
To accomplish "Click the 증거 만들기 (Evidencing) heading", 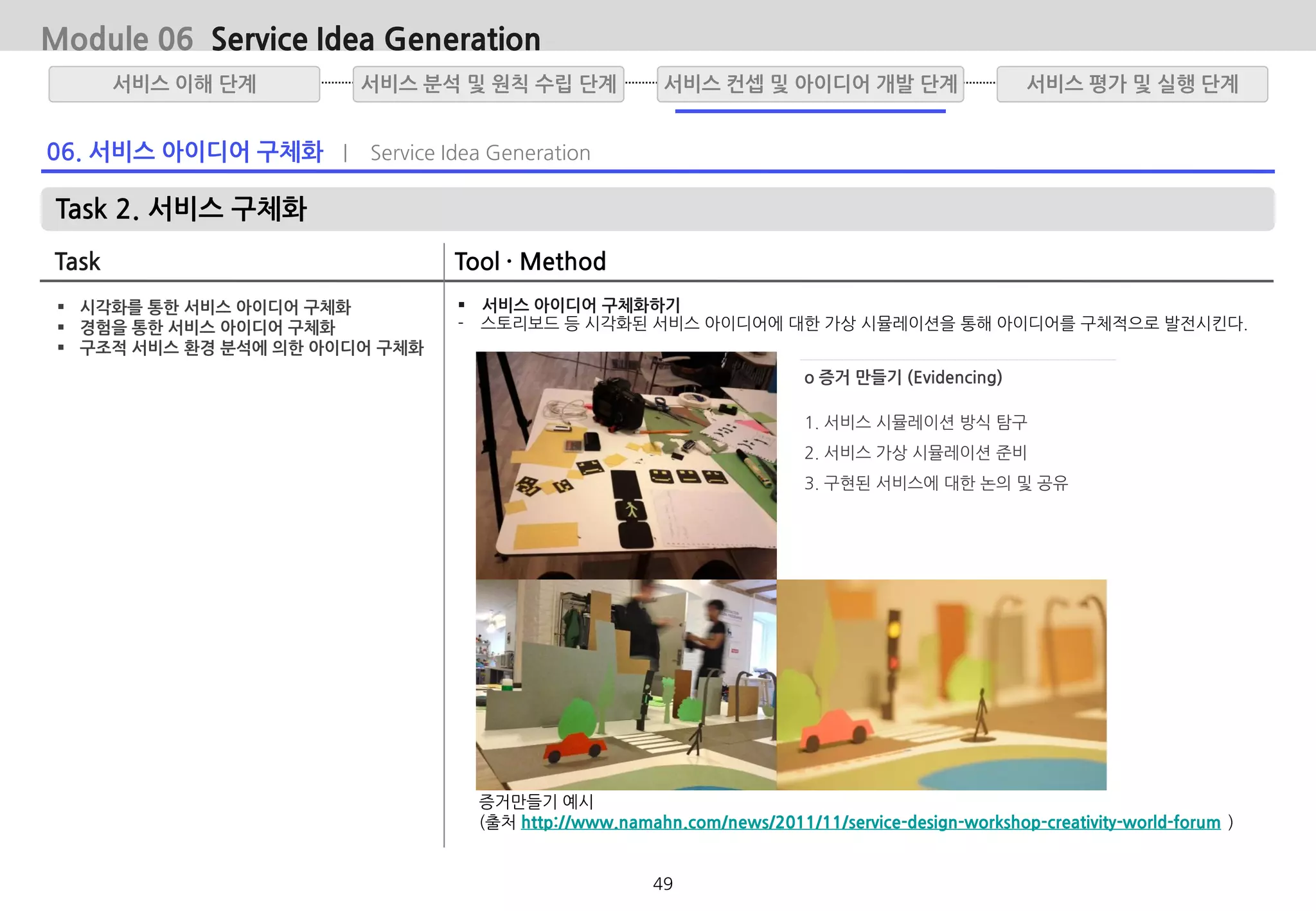I will [903, 378].
